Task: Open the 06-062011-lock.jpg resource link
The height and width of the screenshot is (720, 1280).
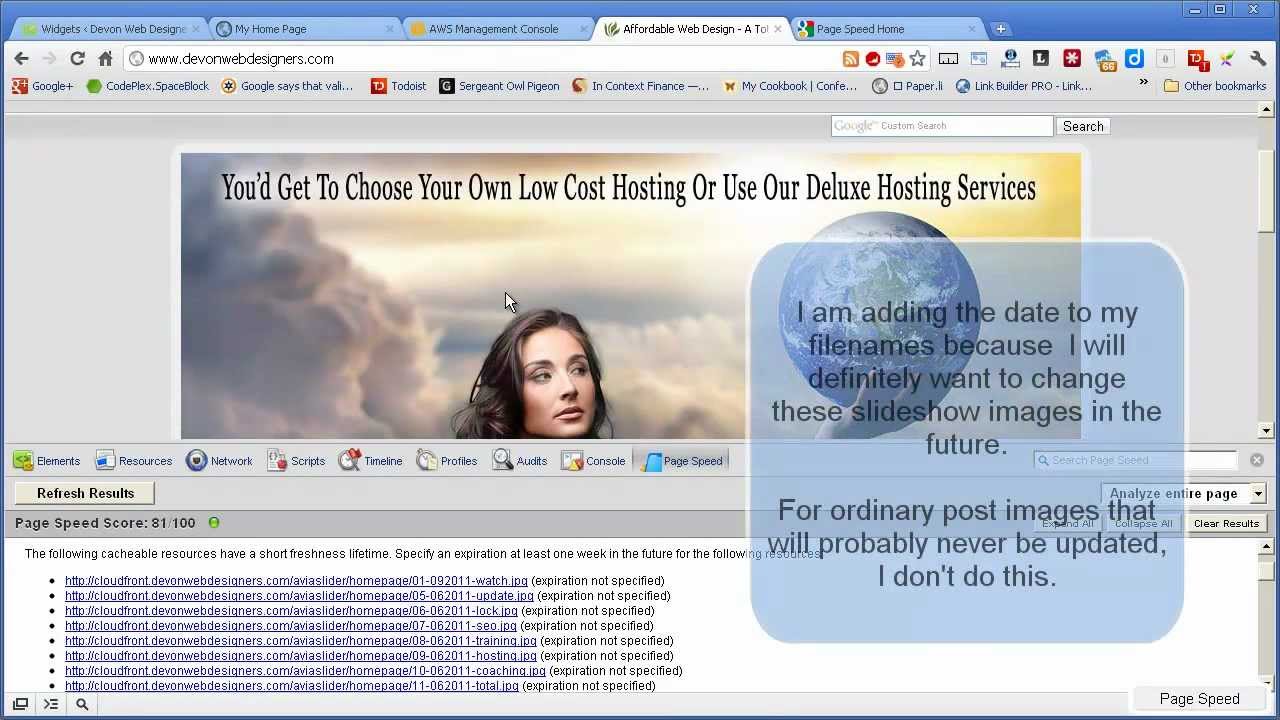Action: point(291,611)
